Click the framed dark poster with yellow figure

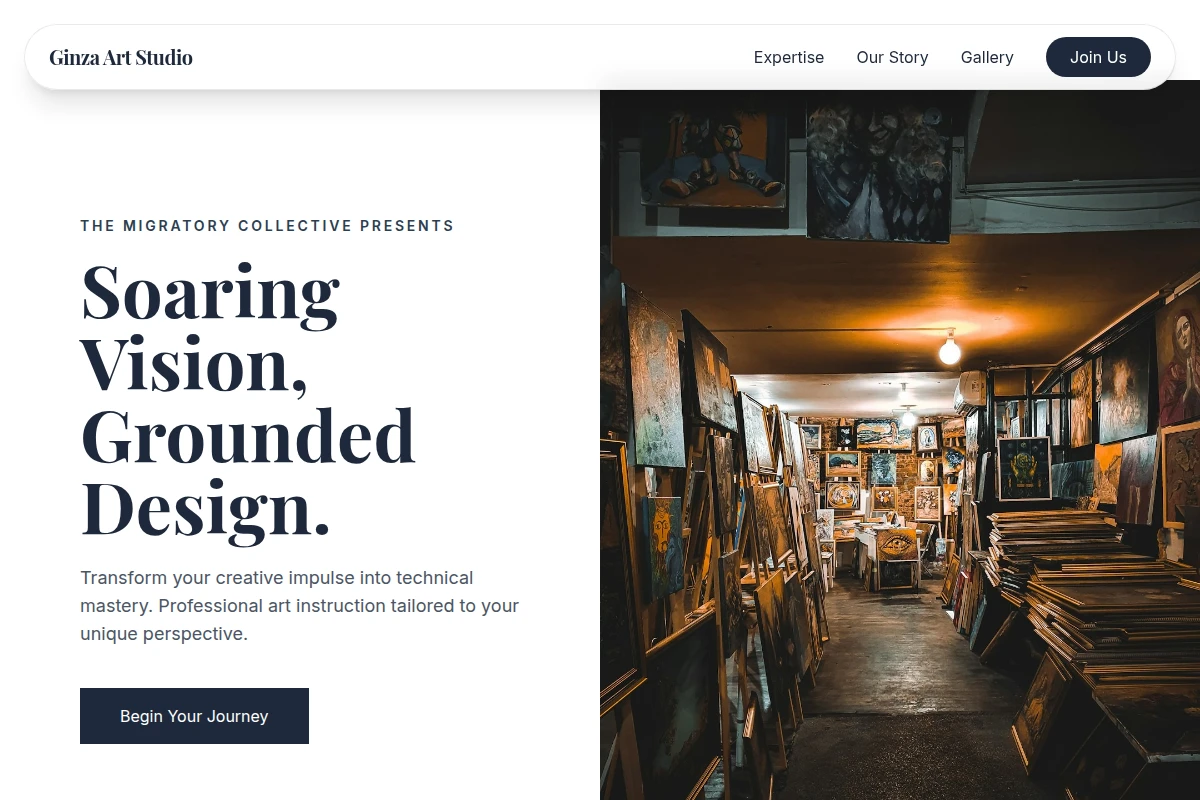1024,468
